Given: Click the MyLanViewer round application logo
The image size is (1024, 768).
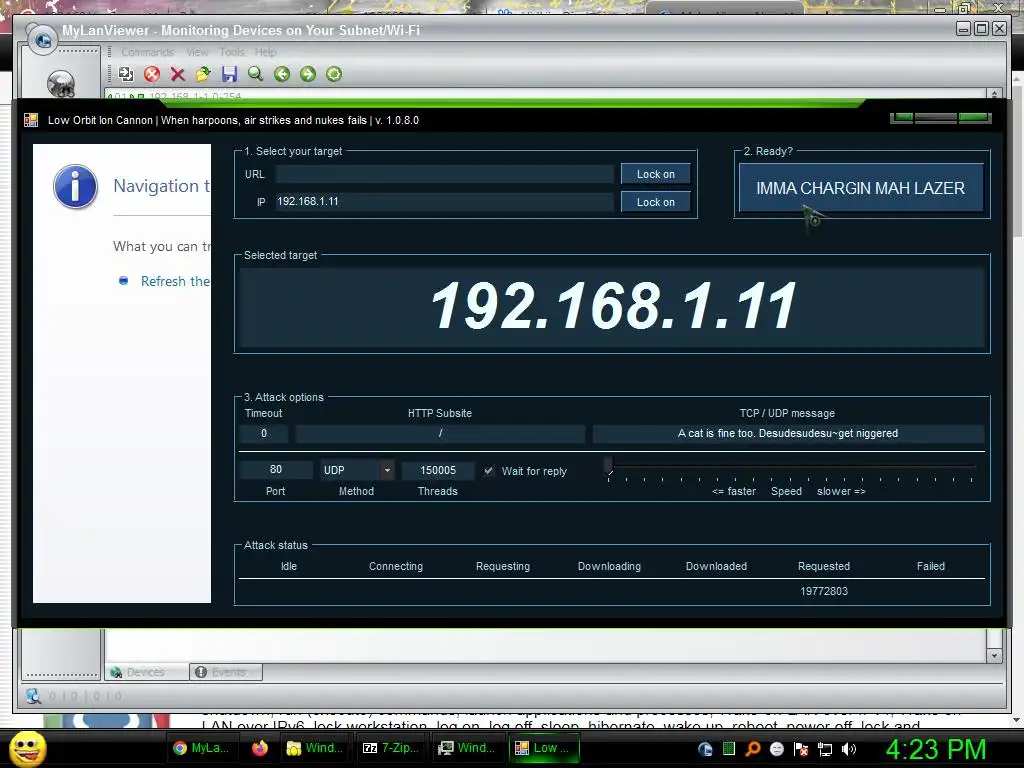Looking at the screenshot, I should pos(43,40).
